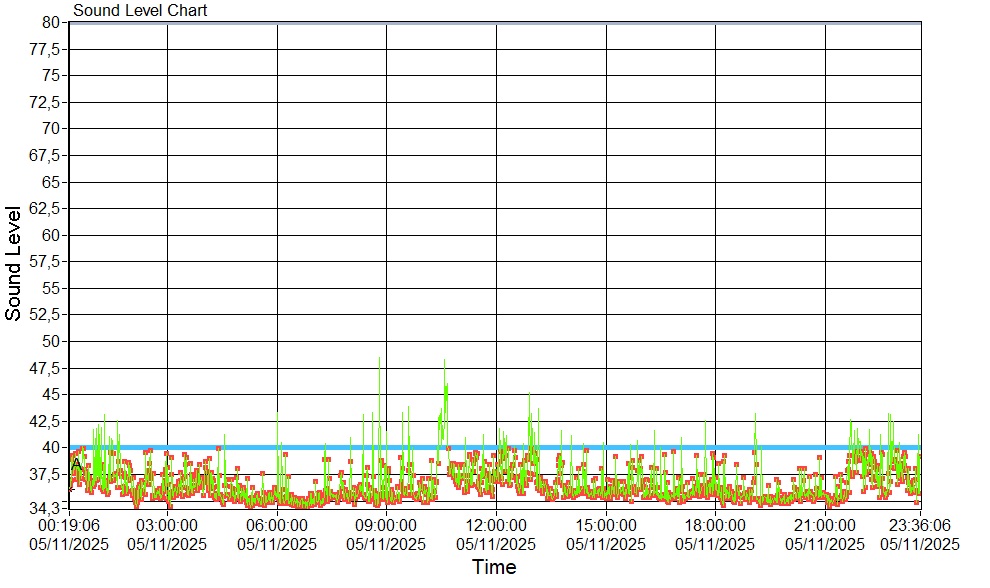This screenshot has height=588, width=990.
Task: Select the 18:00:00 time tick label
Action: 715,525
